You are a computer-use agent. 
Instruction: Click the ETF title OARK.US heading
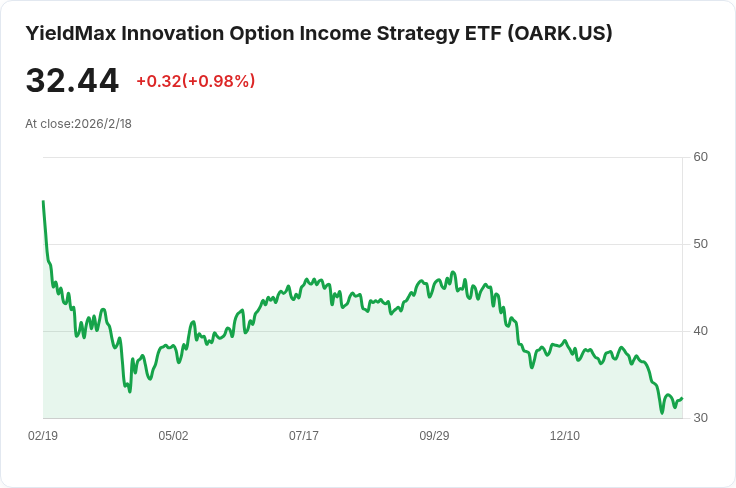coord(319,34)
